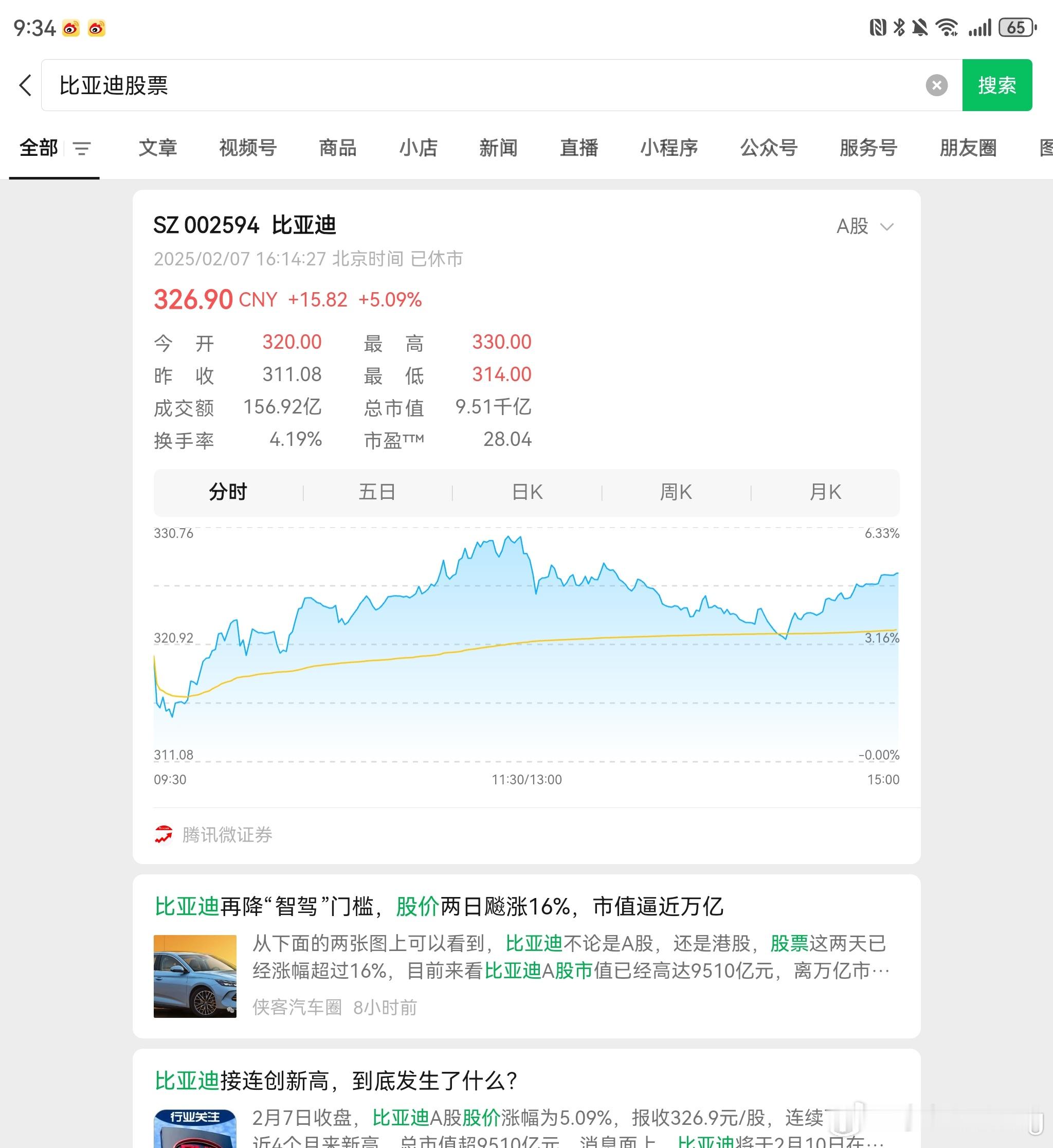Tap the 今开 320.00 value

pyautogui.click(x=292, y=342)
